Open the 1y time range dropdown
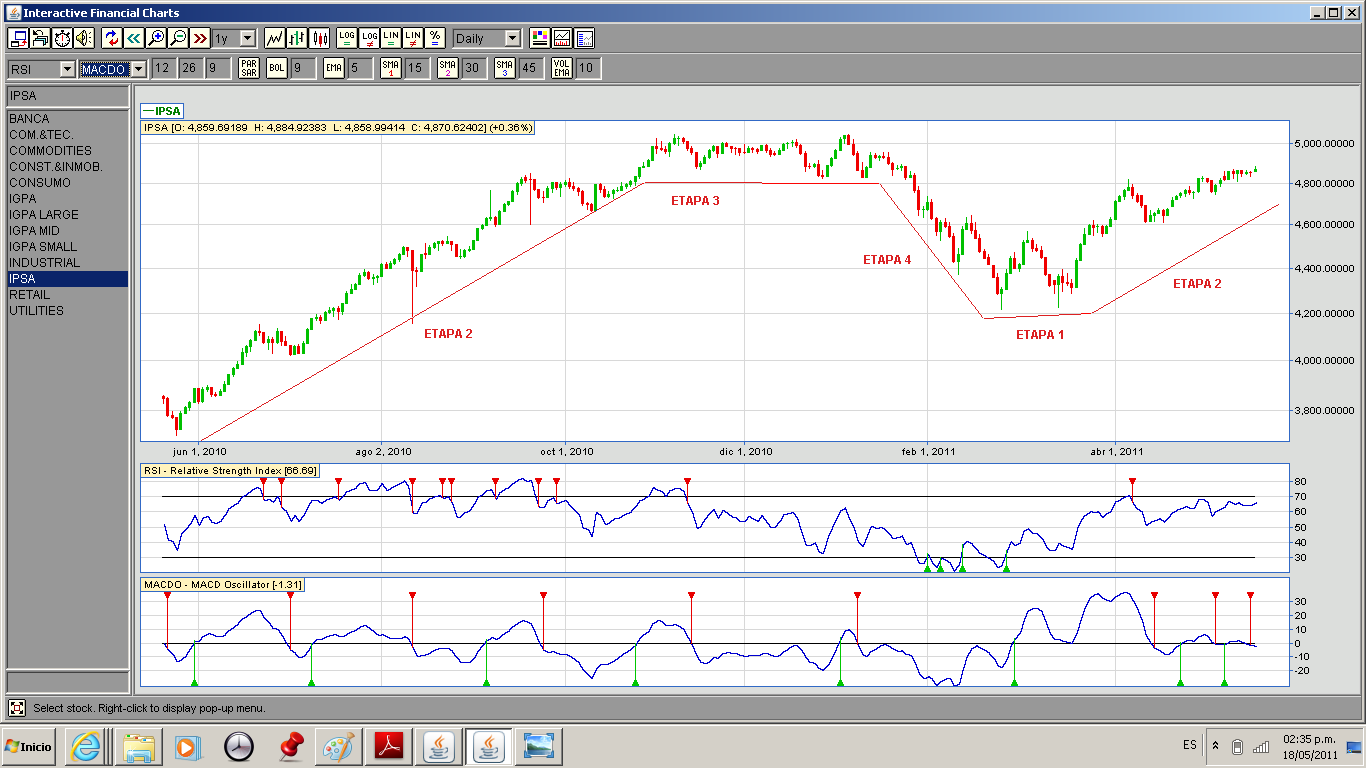Viewport: 1366px width, 768px height. pos(234,38)
